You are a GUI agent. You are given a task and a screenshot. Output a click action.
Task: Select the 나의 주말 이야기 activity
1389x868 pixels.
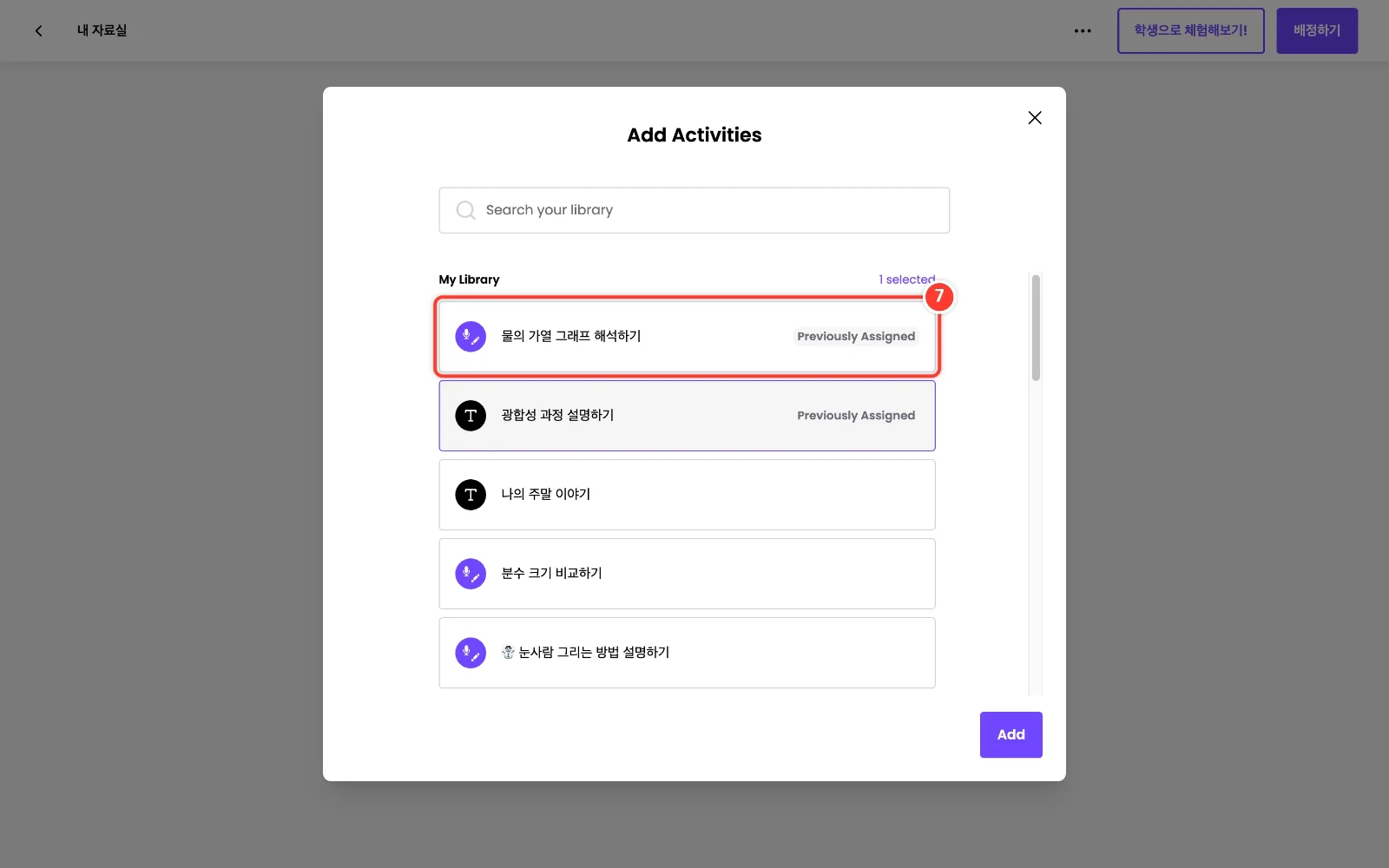coord(687,495)
